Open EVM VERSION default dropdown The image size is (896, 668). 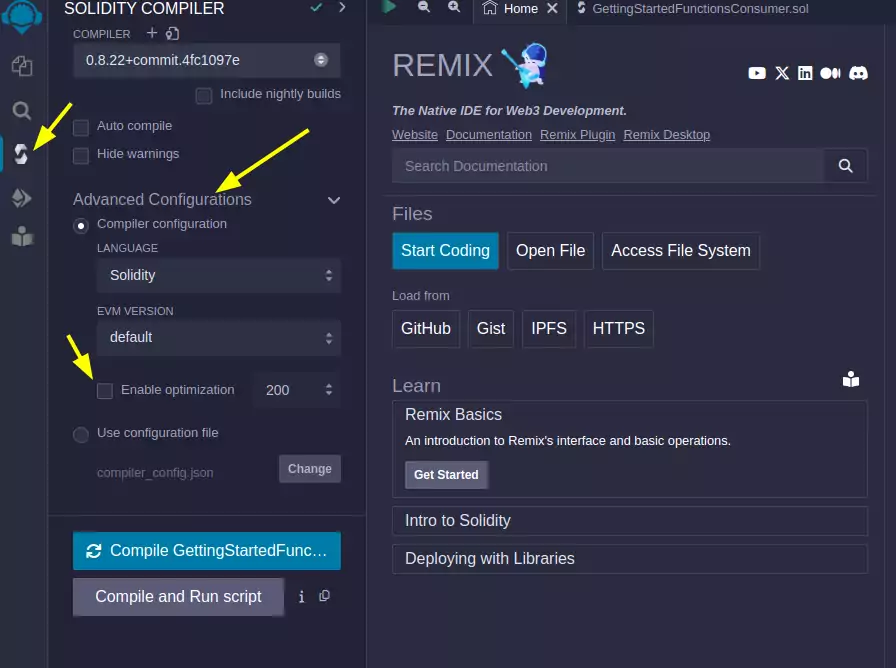click(219, 338)
